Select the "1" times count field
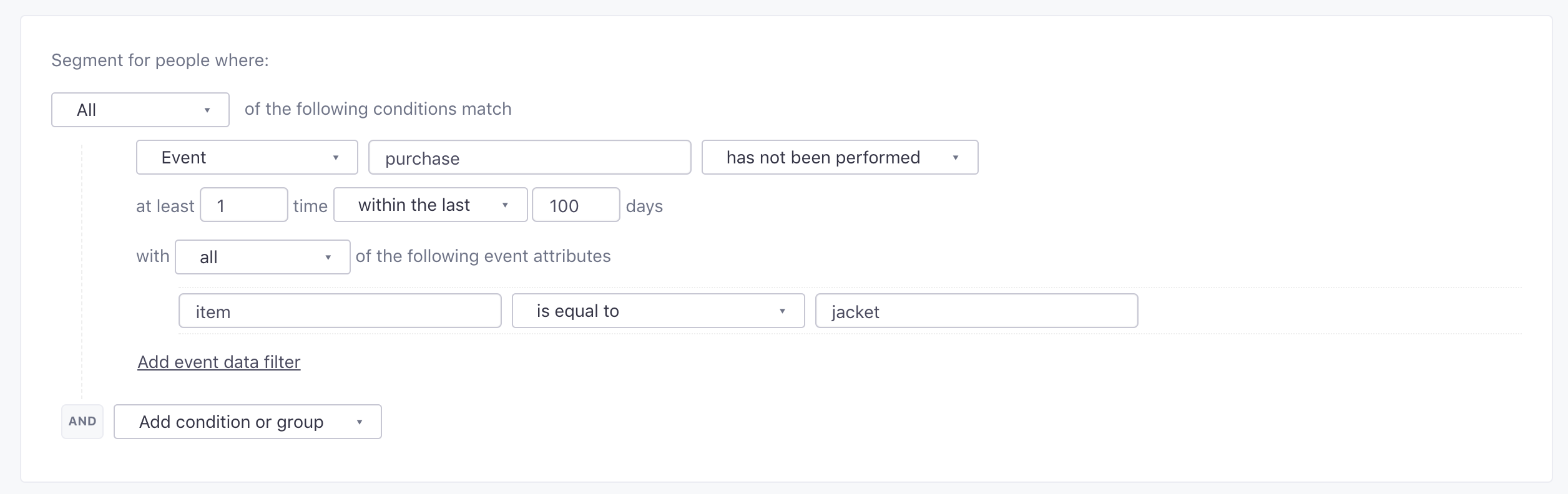Viewport: 1568px width, 494px height. pyautogui.click(x=244, y=205)
